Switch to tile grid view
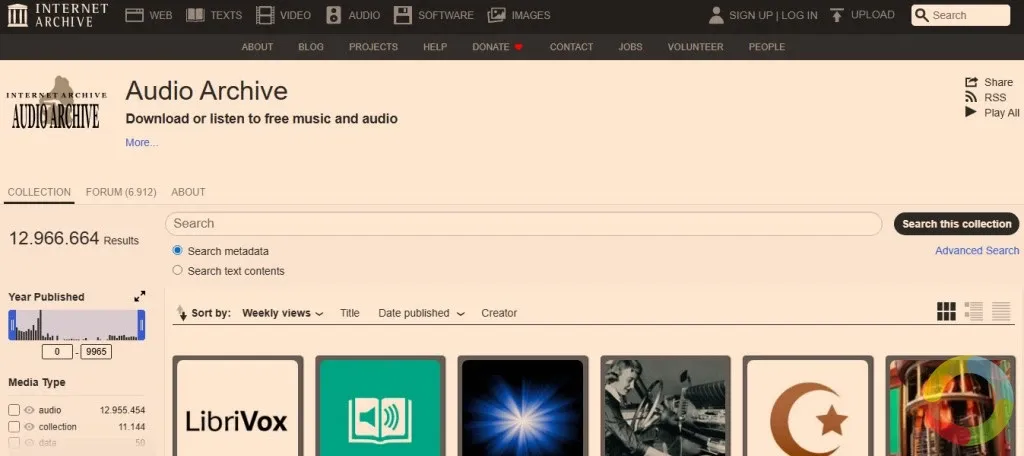 click(946, 312)
